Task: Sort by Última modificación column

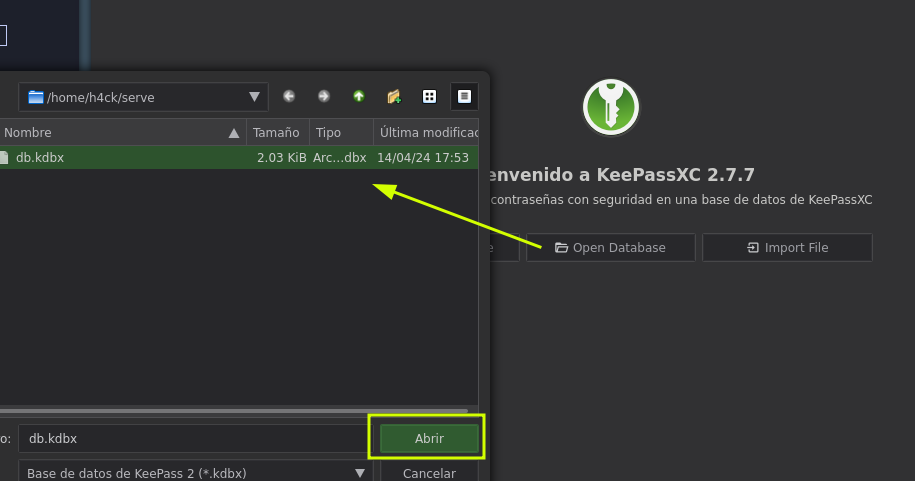Action: [428, 133]
